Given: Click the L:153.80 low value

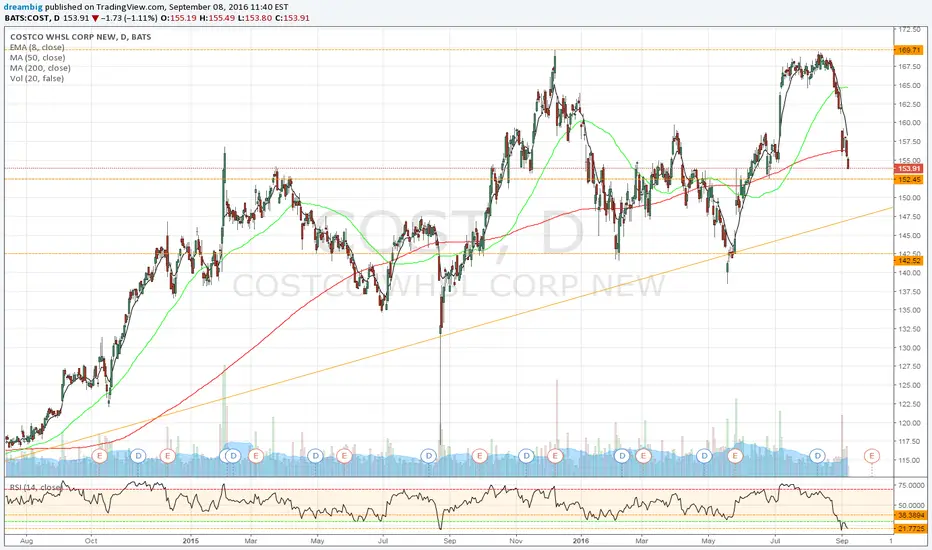Looking at the screenshot, I should click(254, 18).
